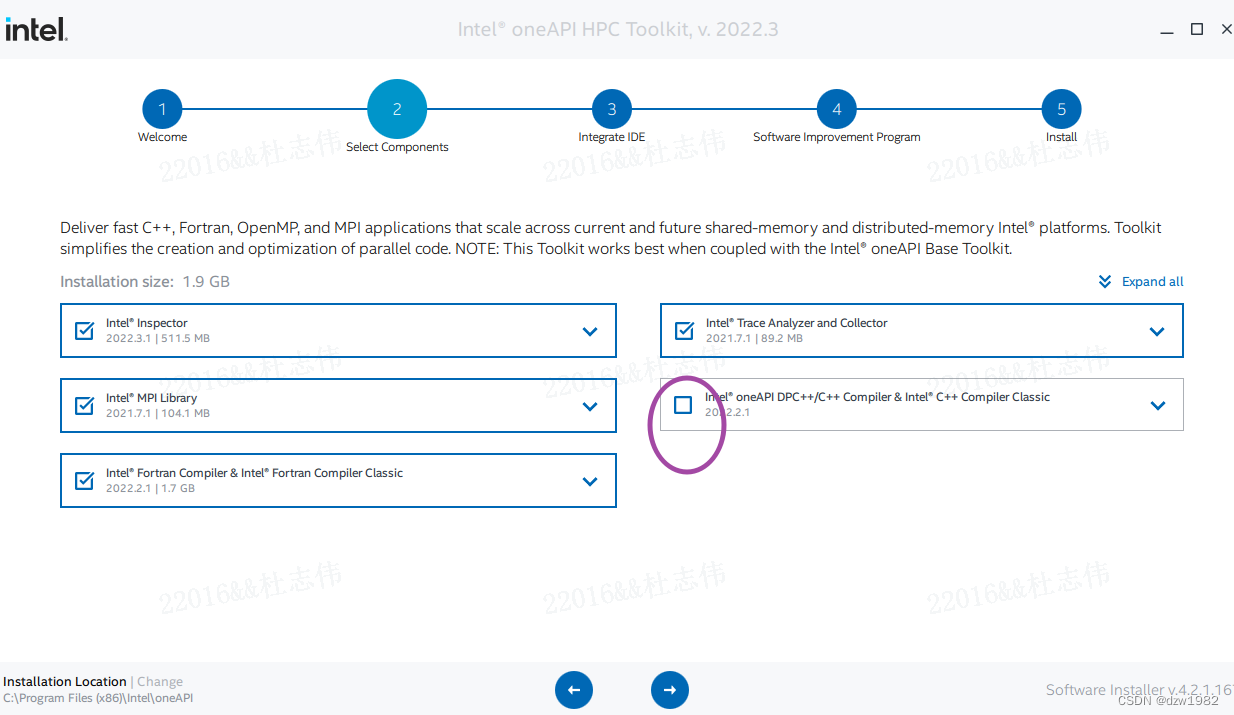Click the Expand all link
The image size is (1234, 715).
(x=1153, y=282)
